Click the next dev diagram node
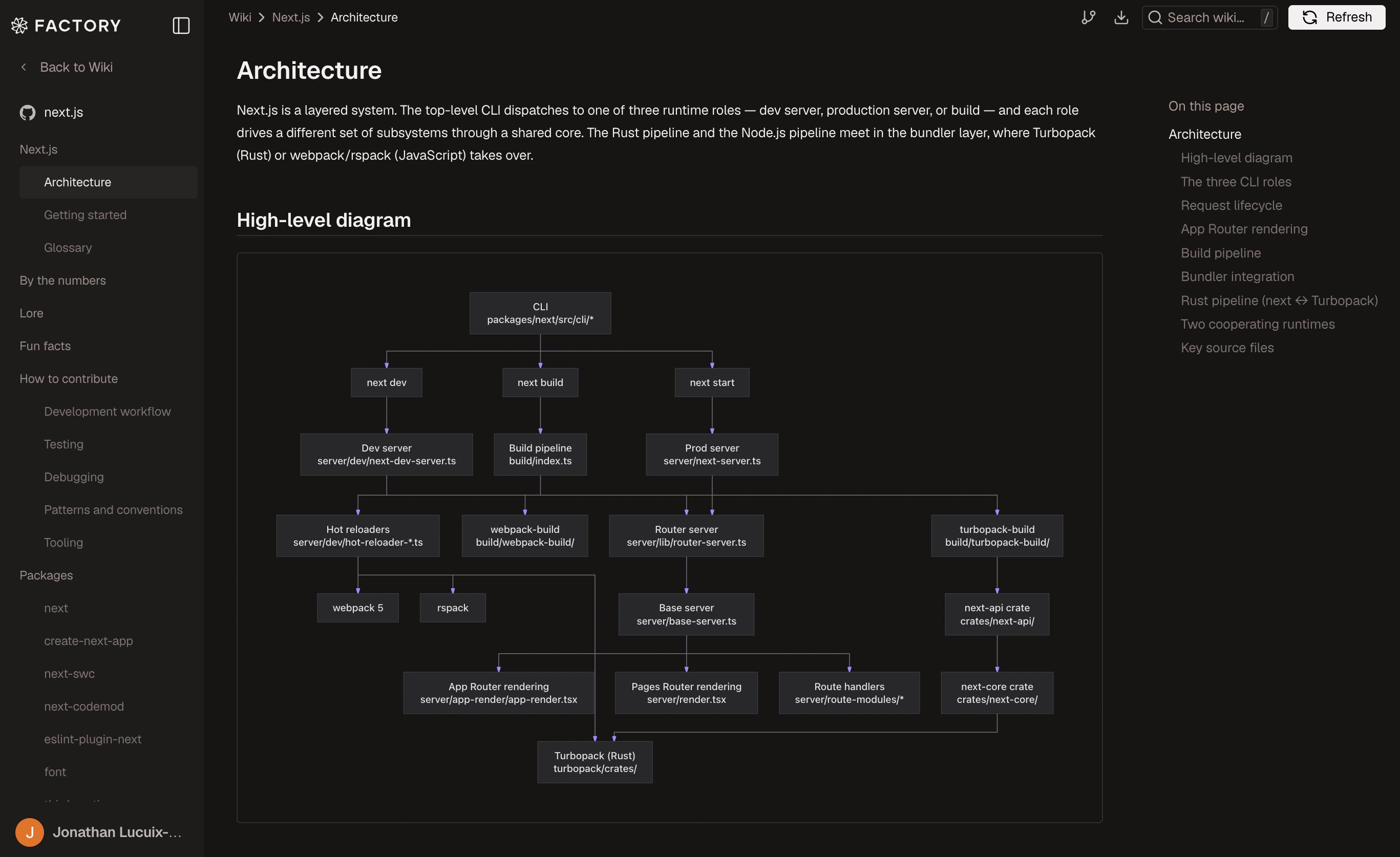The image size is (1400, 857). [x=387, y=382]
